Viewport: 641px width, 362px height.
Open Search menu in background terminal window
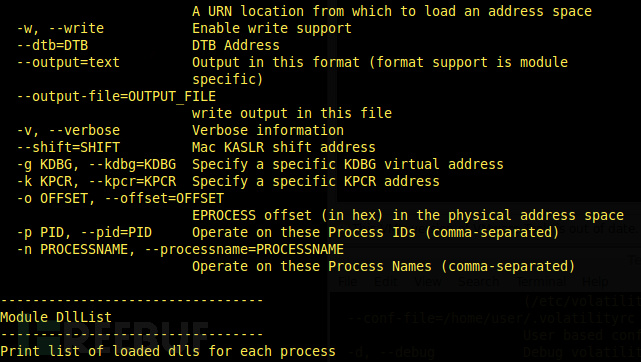point(478,282)
